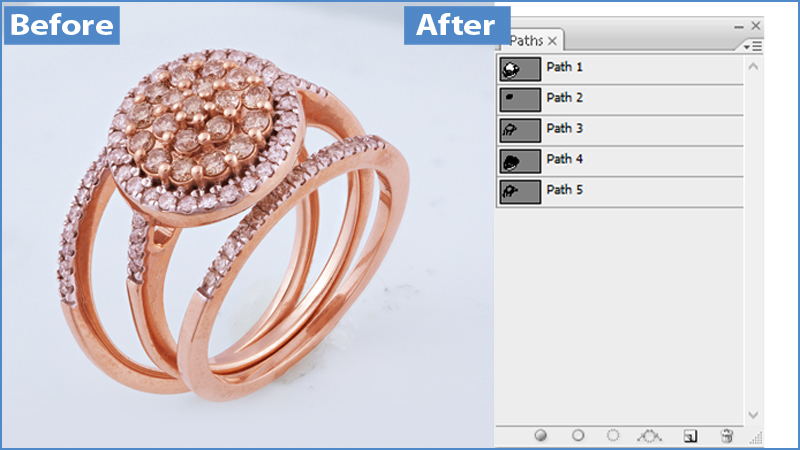Click the panel resize grip corner

click(x=756, y=437)
